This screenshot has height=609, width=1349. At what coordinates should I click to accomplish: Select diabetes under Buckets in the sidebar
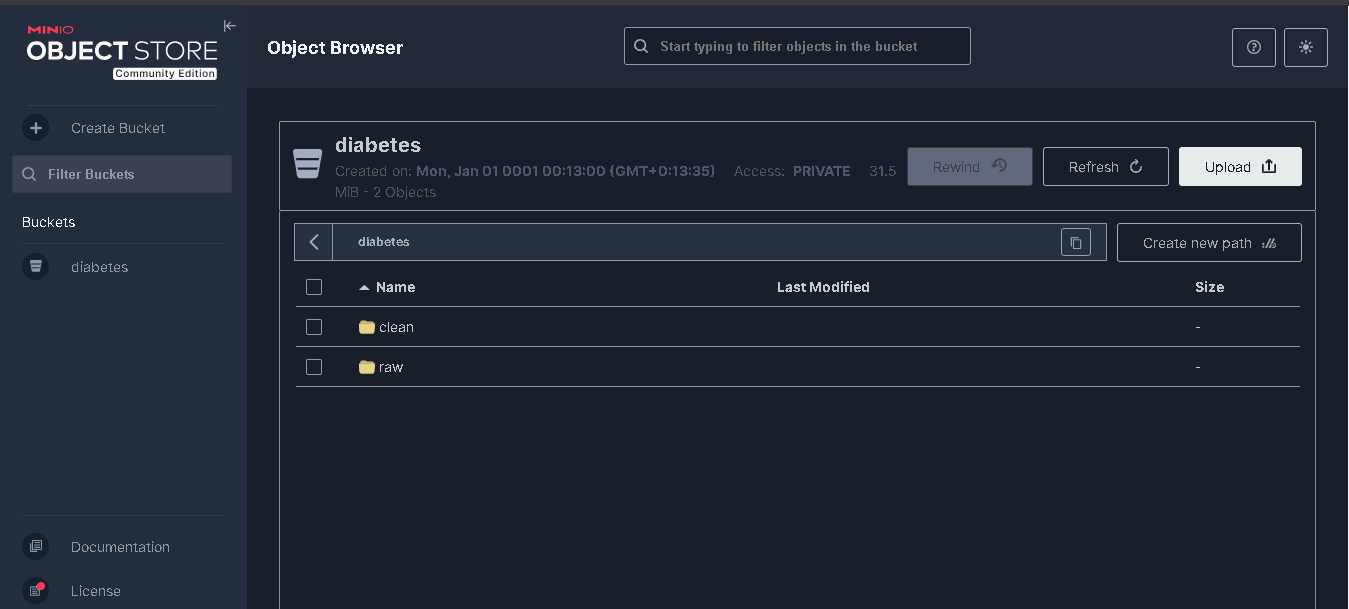[x=99, y=267]
